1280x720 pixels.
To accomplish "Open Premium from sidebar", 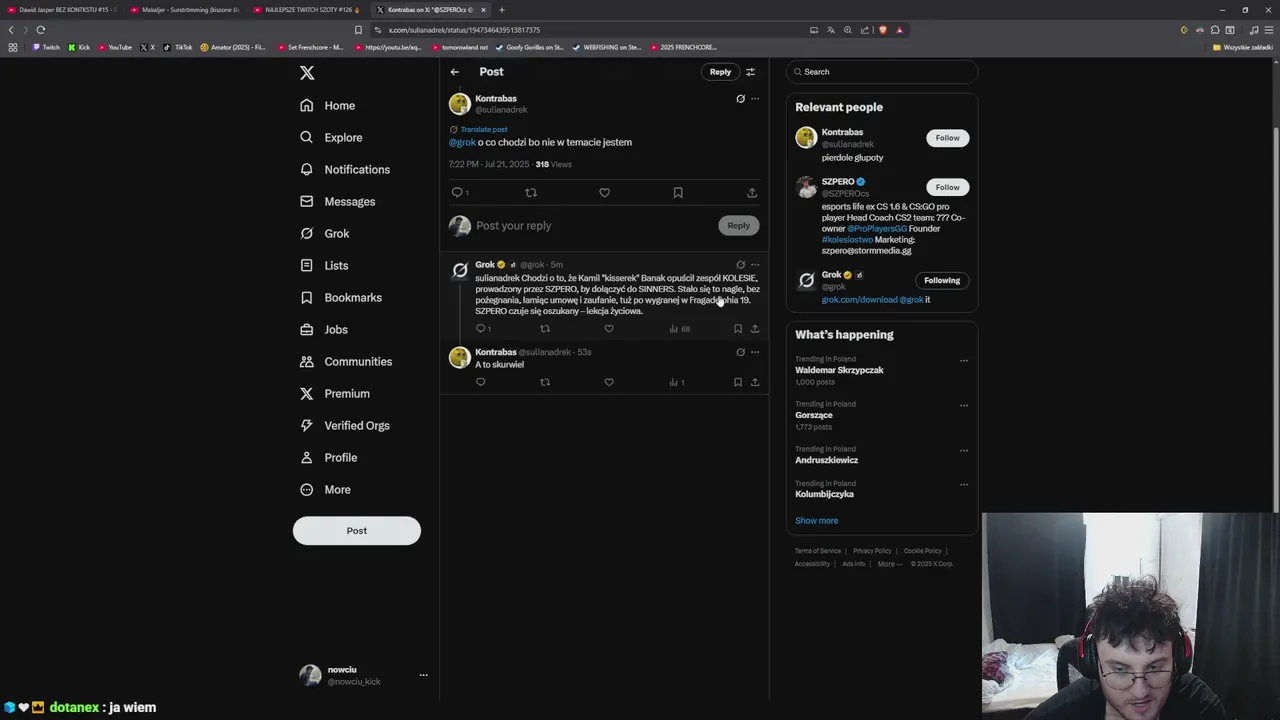I will click(335, 393).
